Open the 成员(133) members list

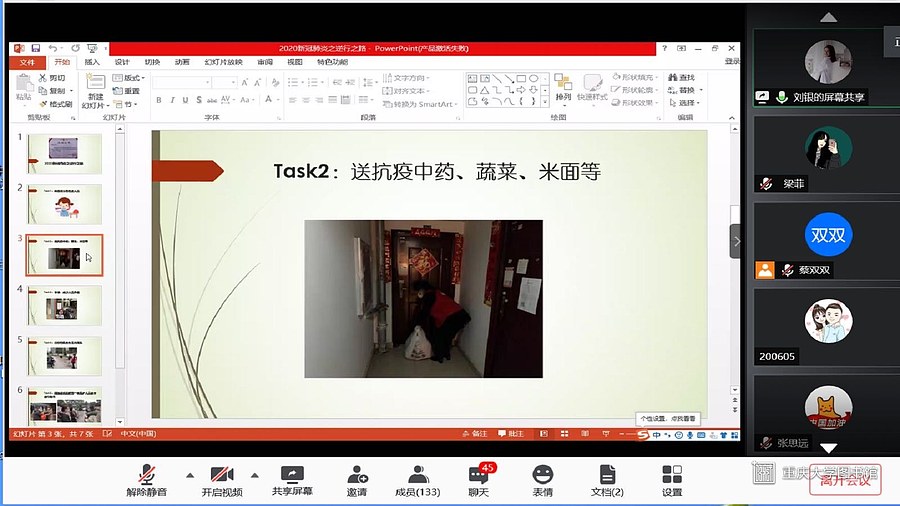pyautogui.click(x=418, y=474)
